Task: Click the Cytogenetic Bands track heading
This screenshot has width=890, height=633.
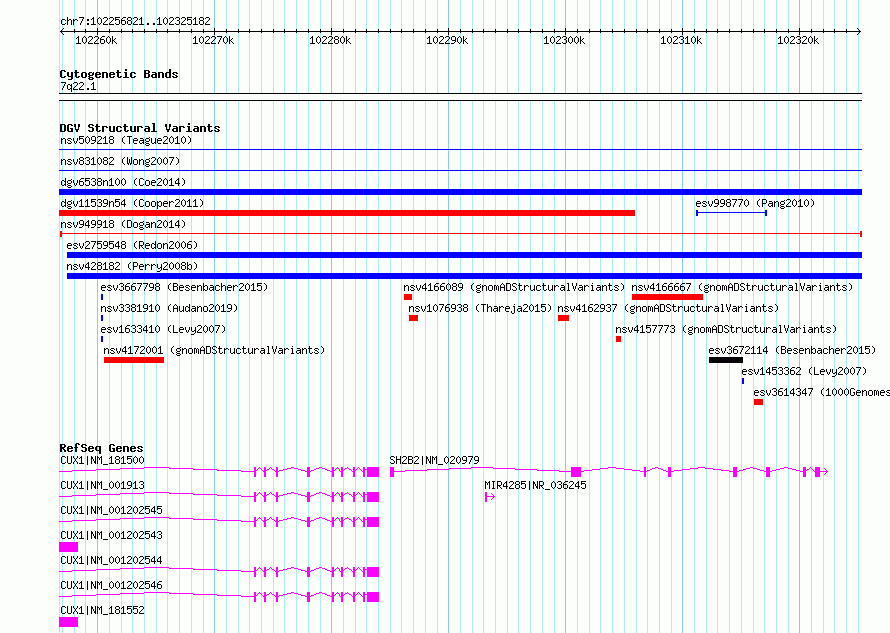Action: pyautogui.click(x=119, y=74)
